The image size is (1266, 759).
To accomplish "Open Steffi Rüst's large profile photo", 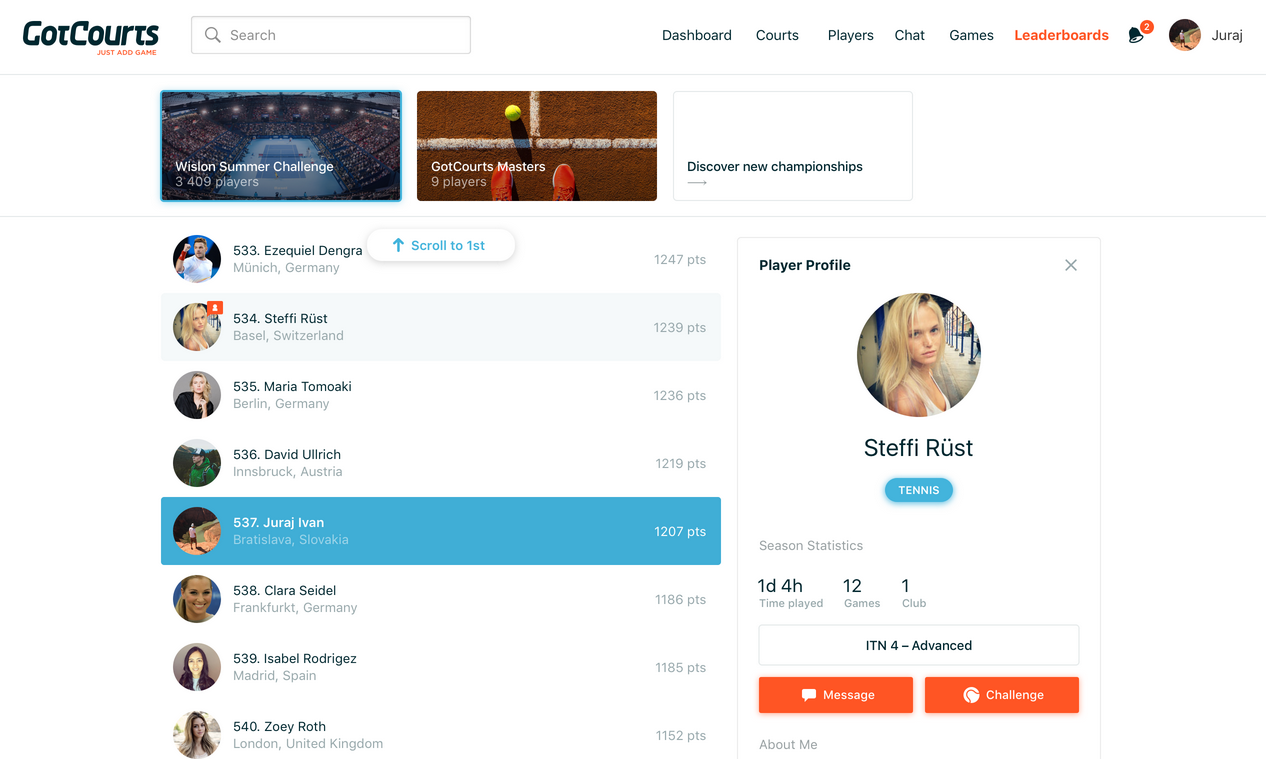I will click(919, 355).
